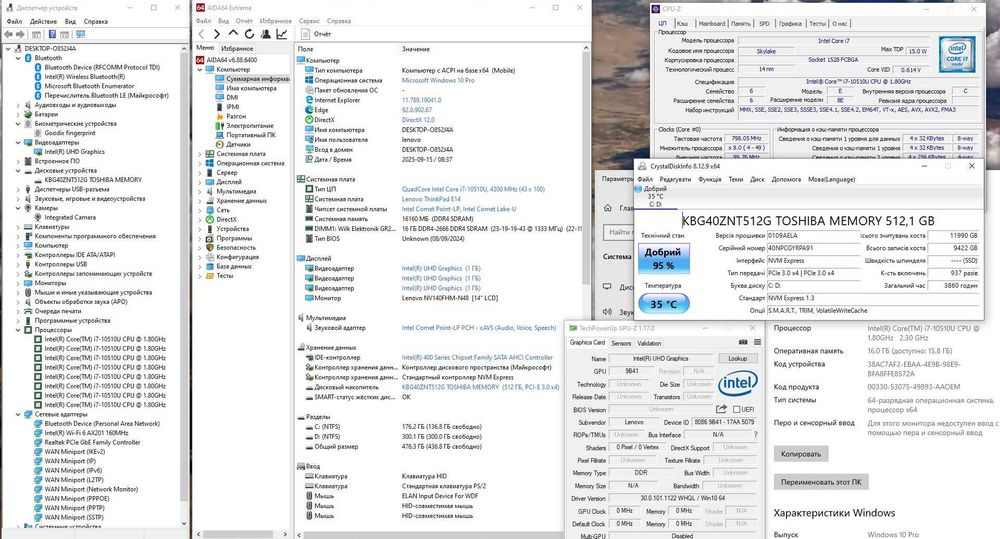1000x539 pixels.
Task: Open DirectX 12.0 link in AIDA64
Action: pyautogui.click(x=418, y=120)
